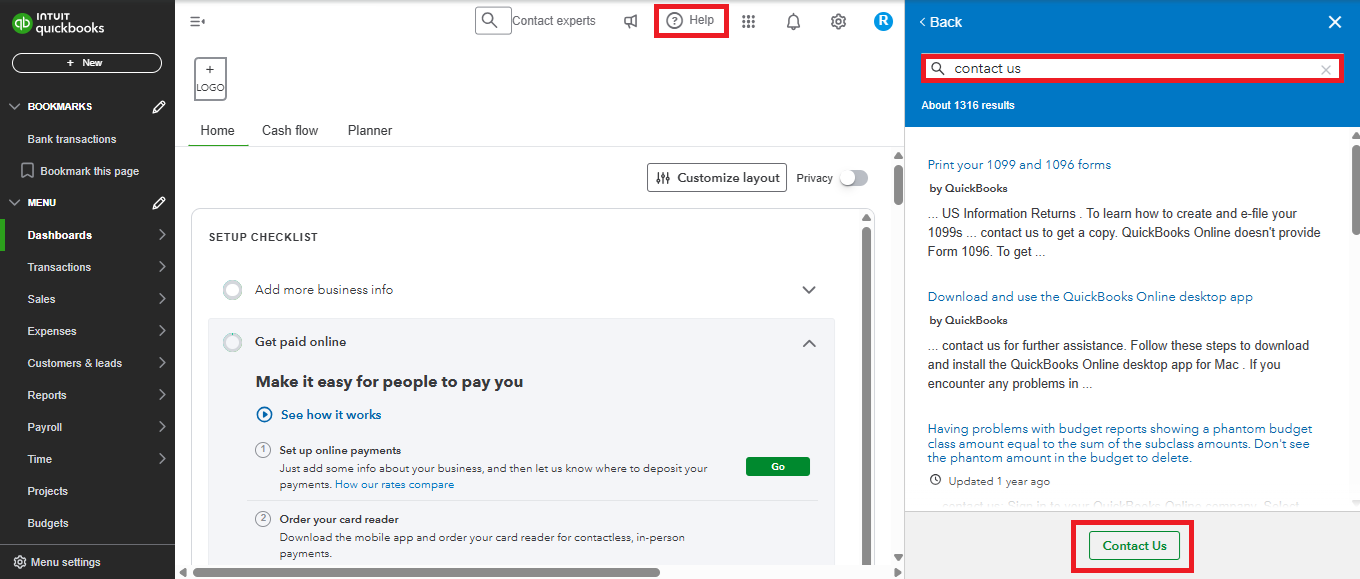
Task: Click the help panel vertical scrollbar
Action: point(1355,190)
